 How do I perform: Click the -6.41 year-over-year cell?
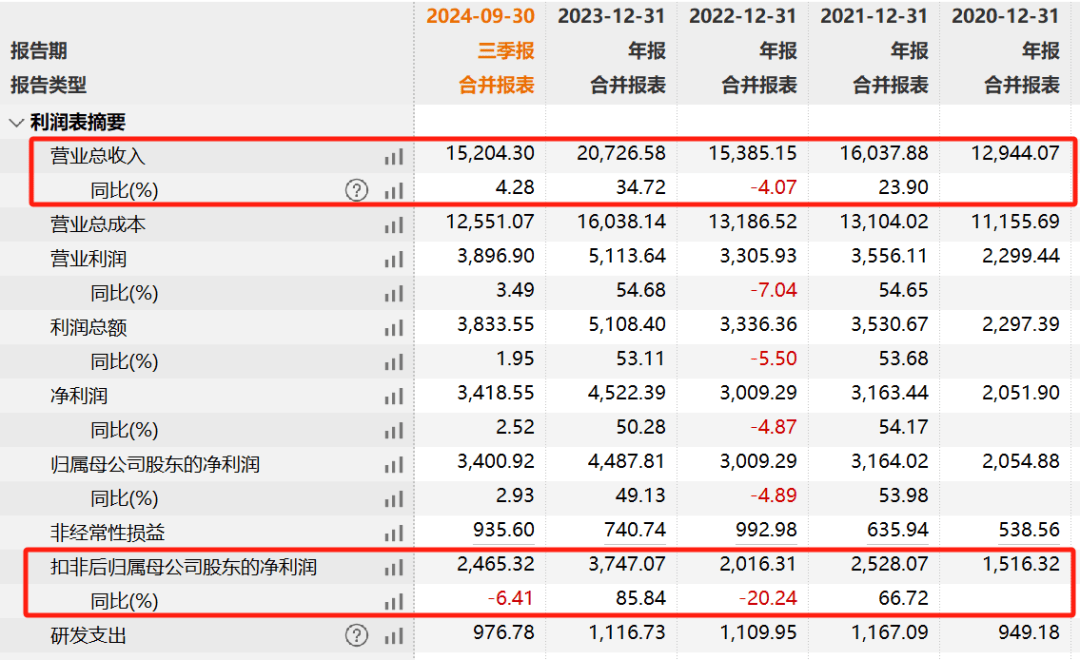pyautogui.click(x=513, y=600)
